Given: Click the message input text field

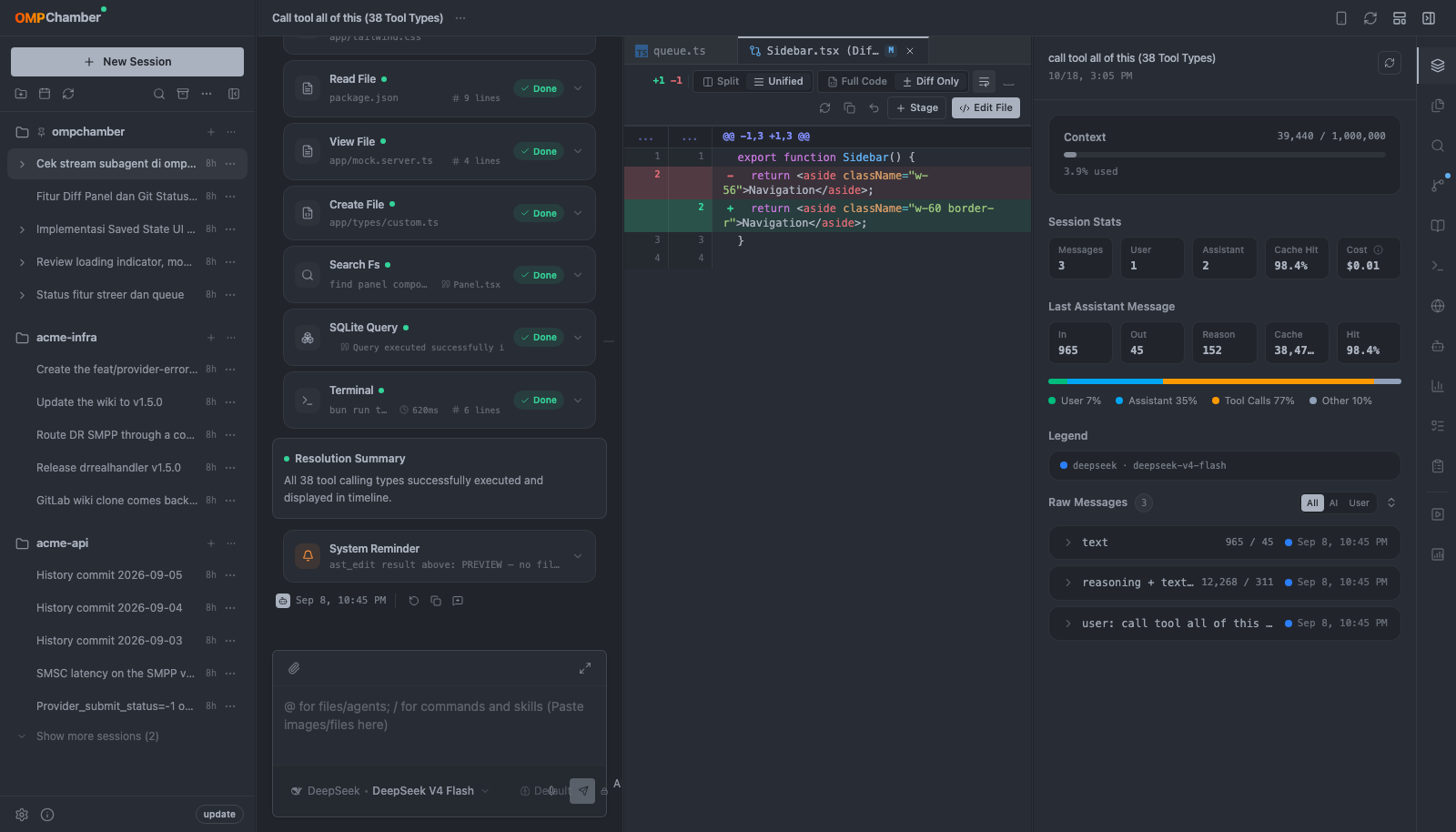Looking at the screenshot, I should (440, 716).
